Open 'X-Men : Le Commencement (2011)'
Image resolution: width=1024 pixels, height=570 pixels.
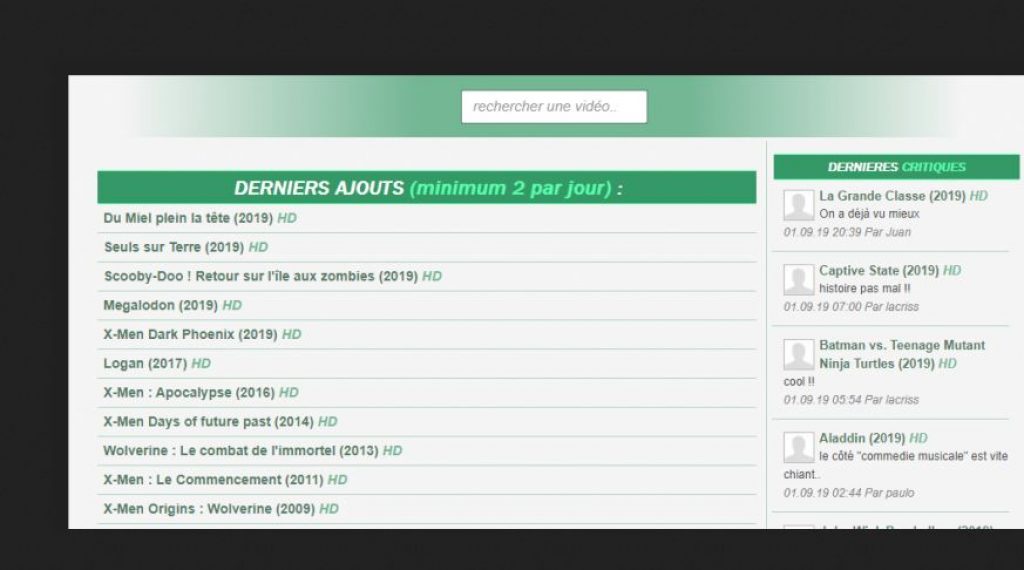pos(213,479)
